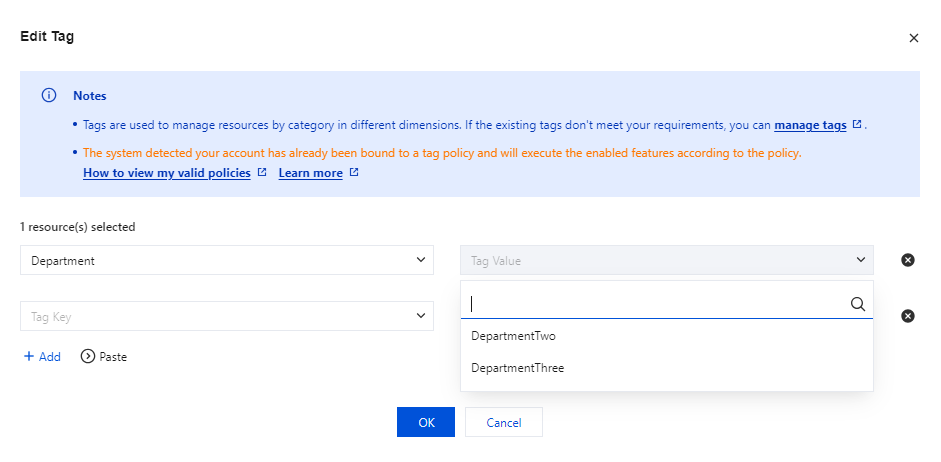The height and width of the screenshot is (462, 941).
Task: Close the Edit Tag dialog
Action: (x=913, y=38)
